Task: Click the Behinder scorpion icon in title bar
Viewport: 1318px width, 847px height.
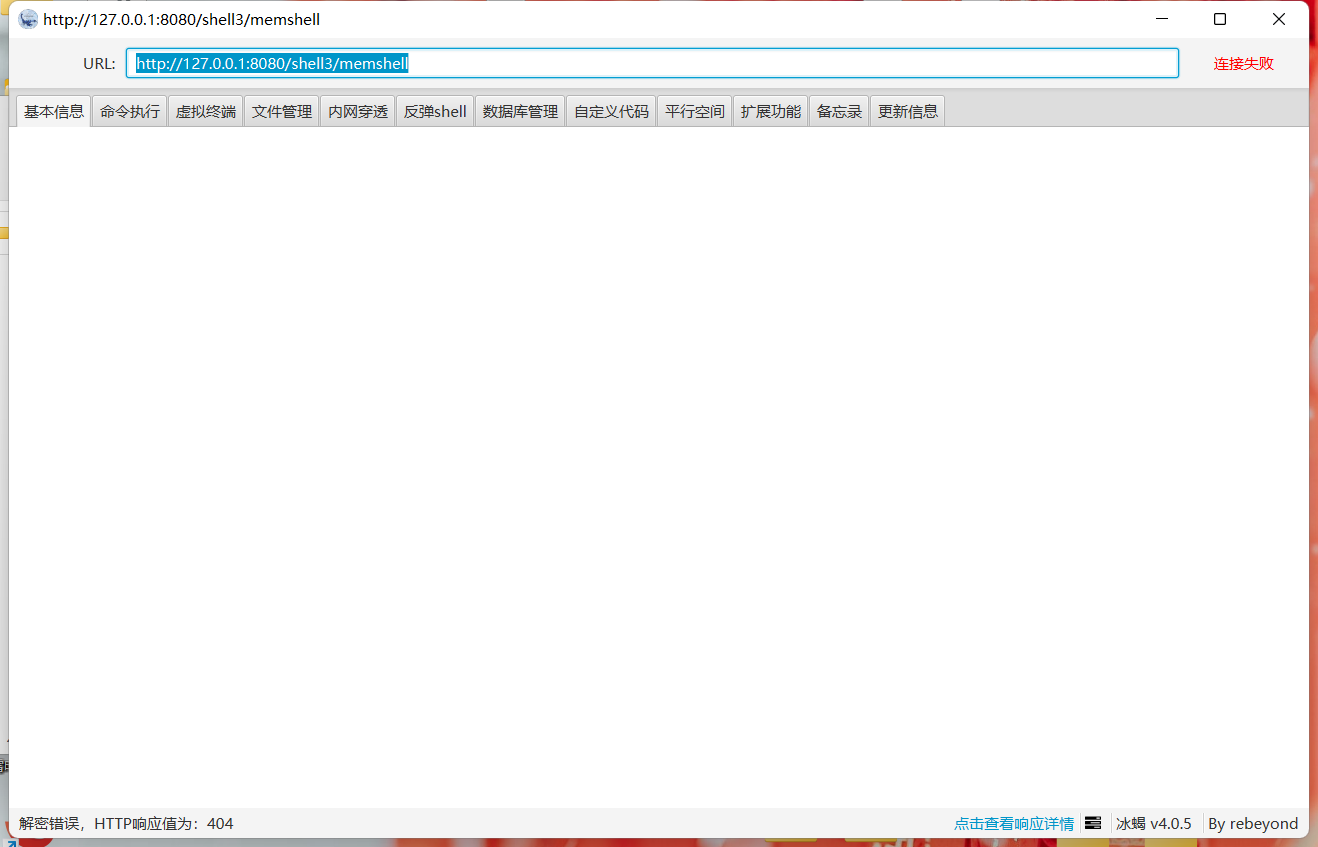Action: coord(27,19)
